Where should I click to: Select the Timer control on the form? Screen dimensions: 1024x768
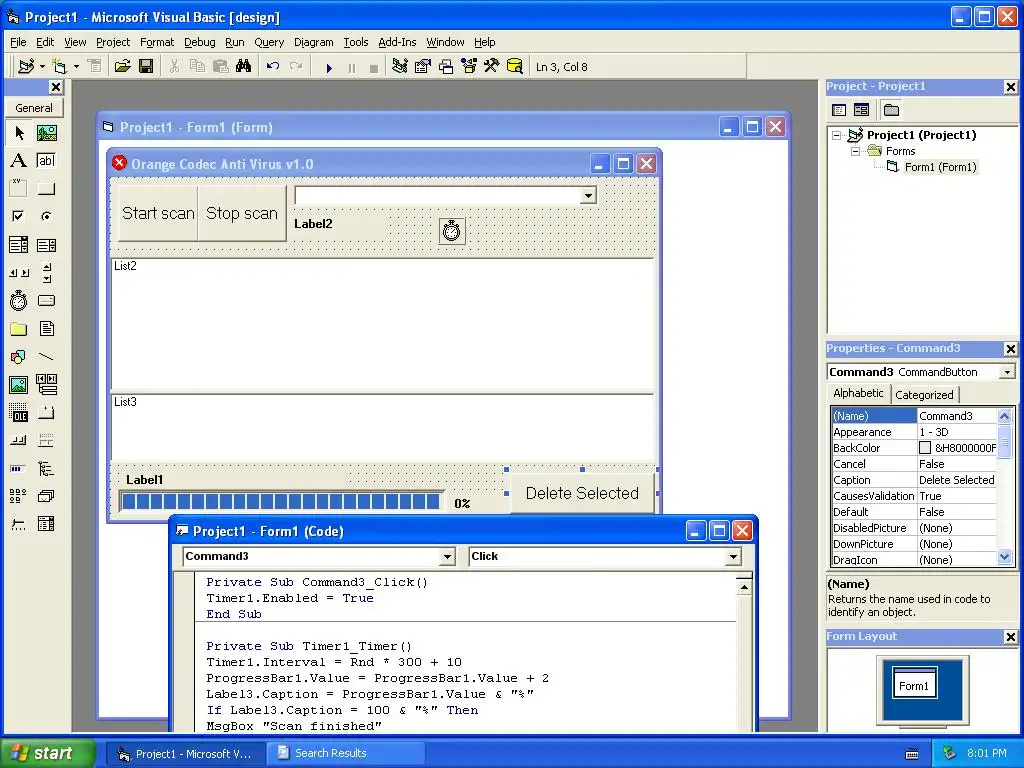pos(452,231)
